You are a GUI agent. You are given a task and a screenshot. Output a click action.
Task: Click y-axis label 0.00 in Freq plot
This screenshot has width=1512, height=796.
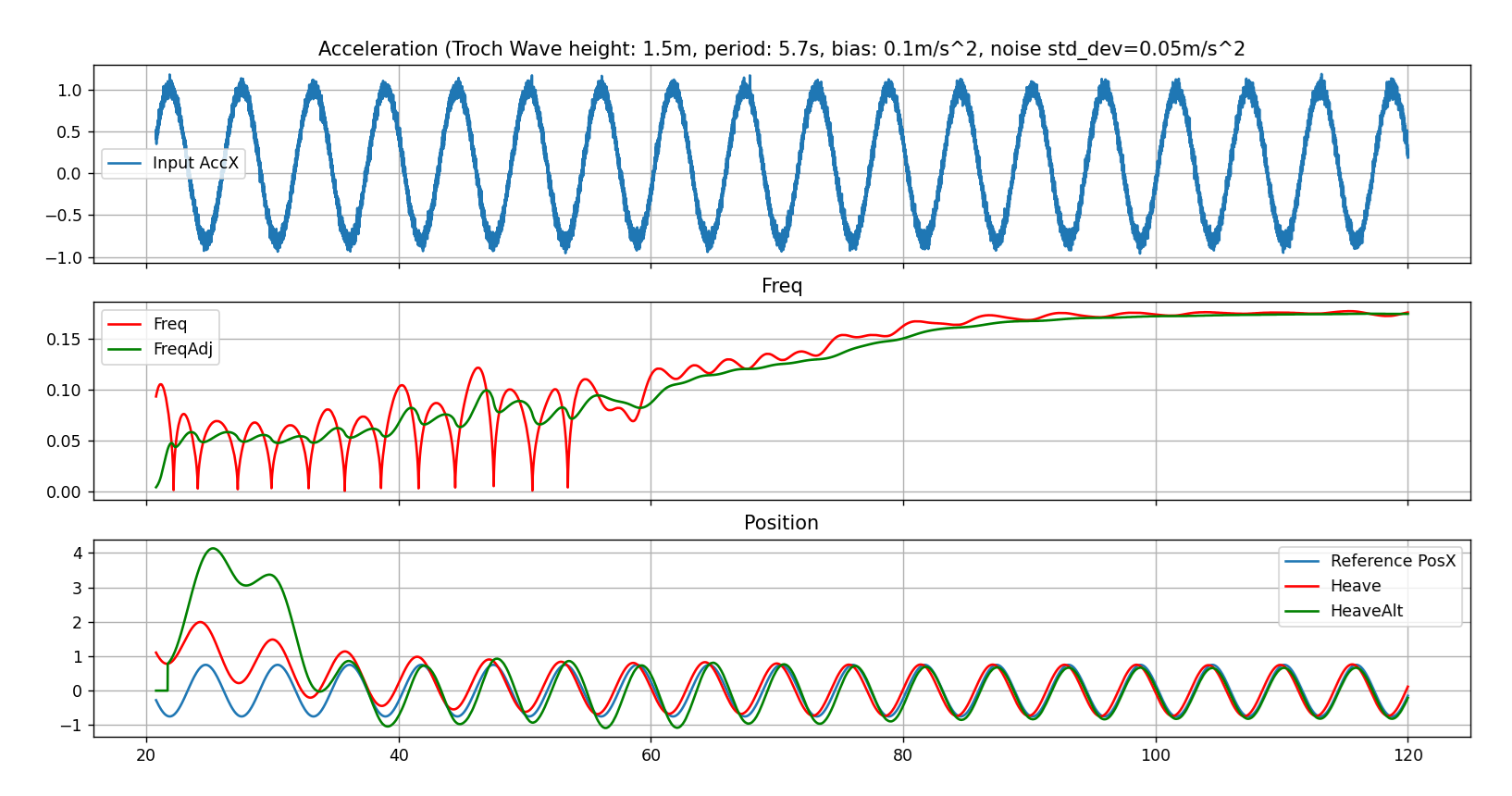[x=64, y=492]
